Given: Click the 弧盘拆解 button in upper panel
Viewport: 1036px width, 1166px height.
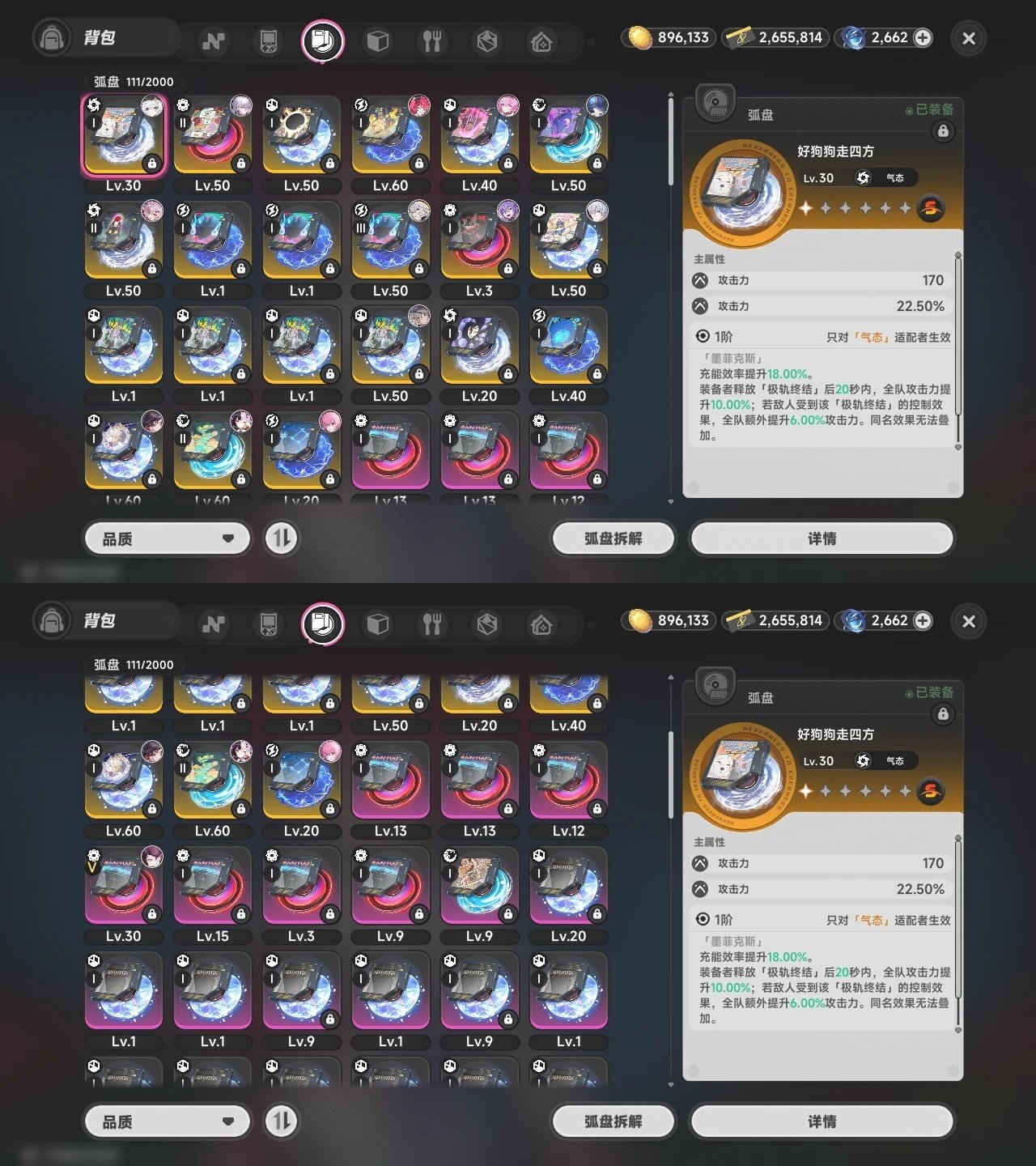Looking at the screenshot, I should coord(613,538).
